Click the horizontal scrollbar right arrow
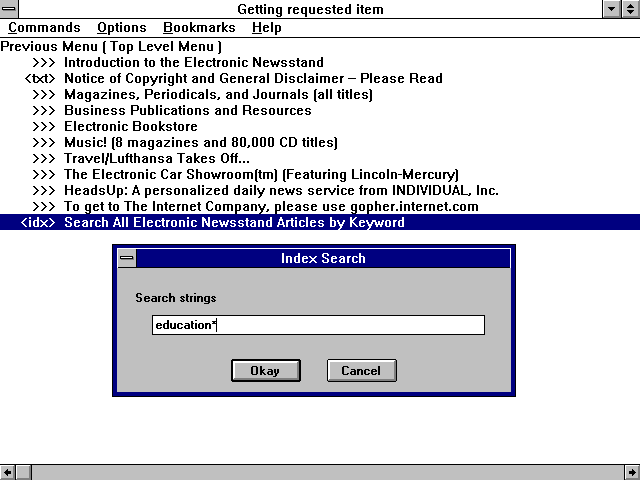Viewport: 640px width, 480px height. (x=631, y=472)
